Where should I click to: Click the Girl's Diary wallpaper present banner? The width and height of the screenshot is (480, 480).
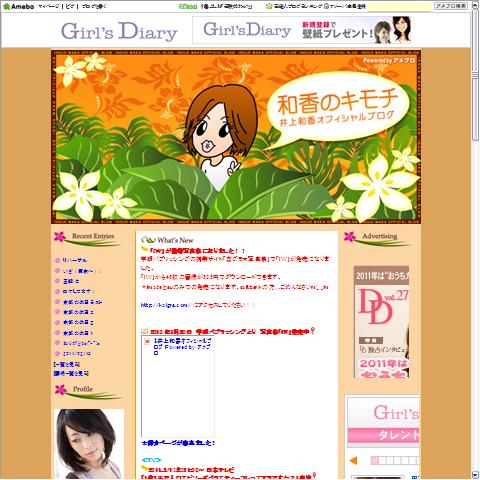point(303,30)
